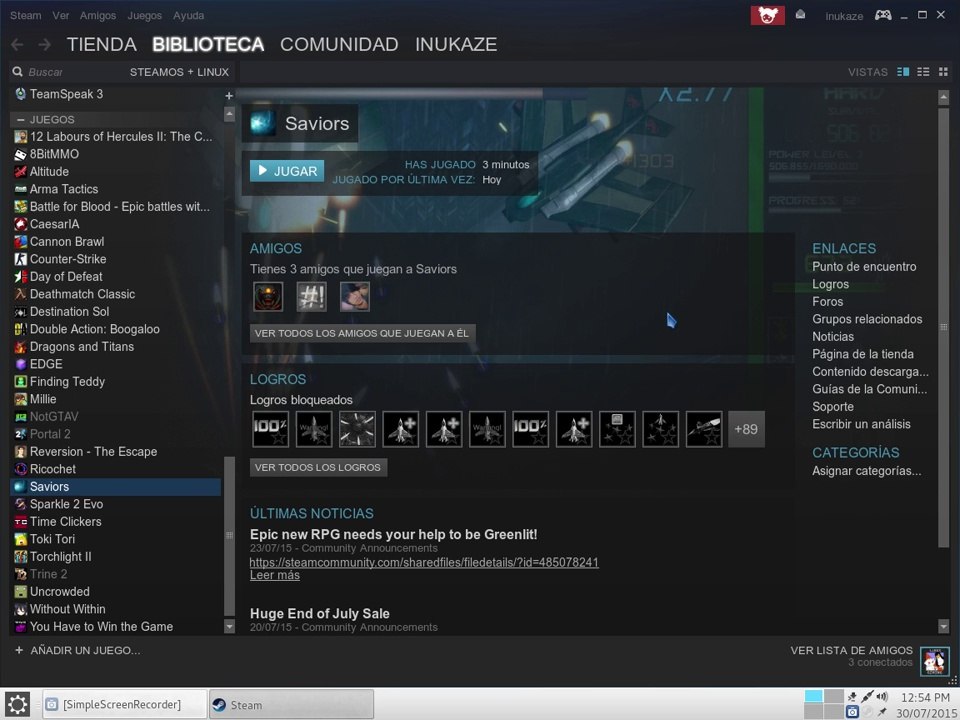The image size is (960, 720).
Task: Open the Ver menu
Action: [61, 15]
